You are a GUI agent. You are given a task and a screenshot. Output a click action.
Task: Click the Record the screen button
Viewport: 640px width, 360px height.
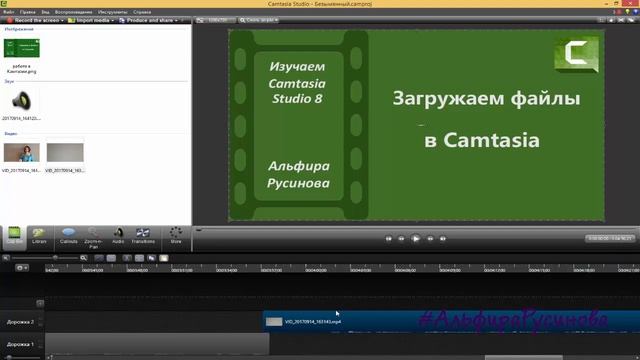(x=33, y=20)
